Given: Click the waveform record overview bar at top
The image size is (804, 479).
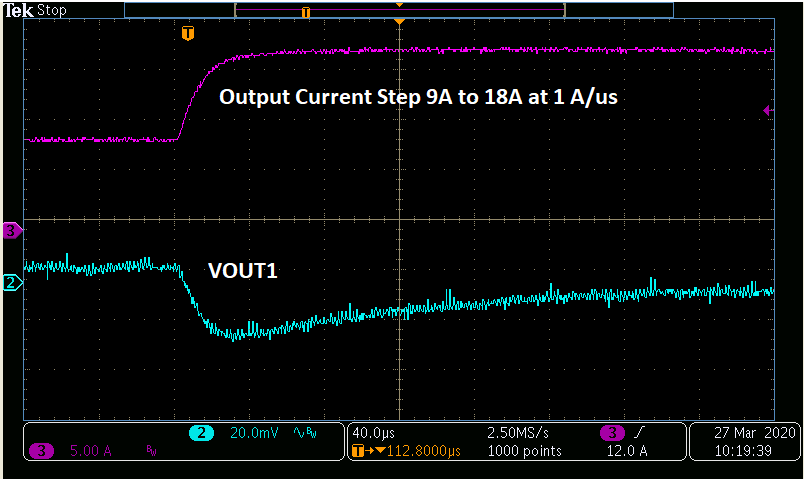Looking at the screenshot, I should [400, 10].
